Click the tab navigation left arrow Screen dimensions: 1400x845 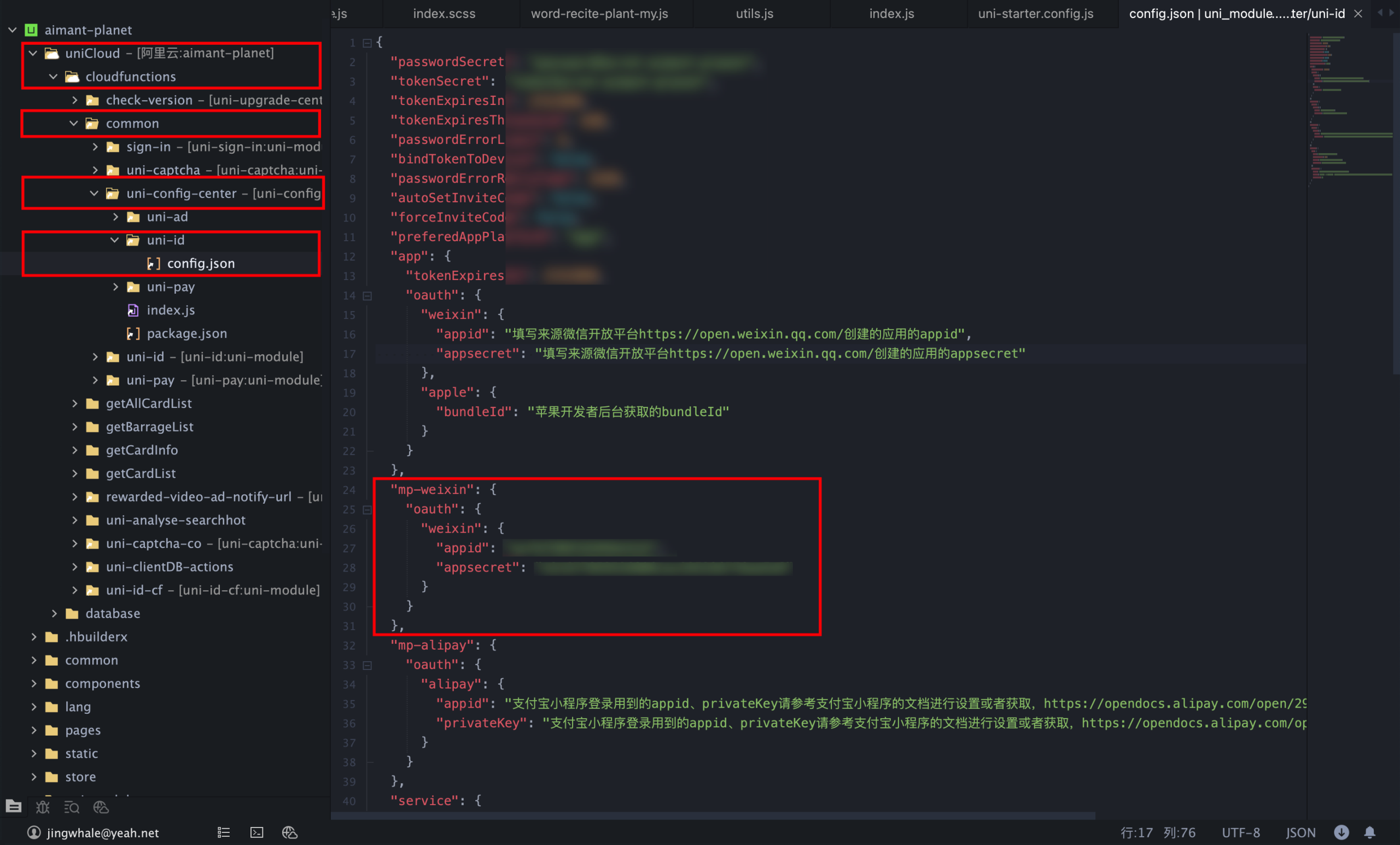click(x=1380, y=13)
